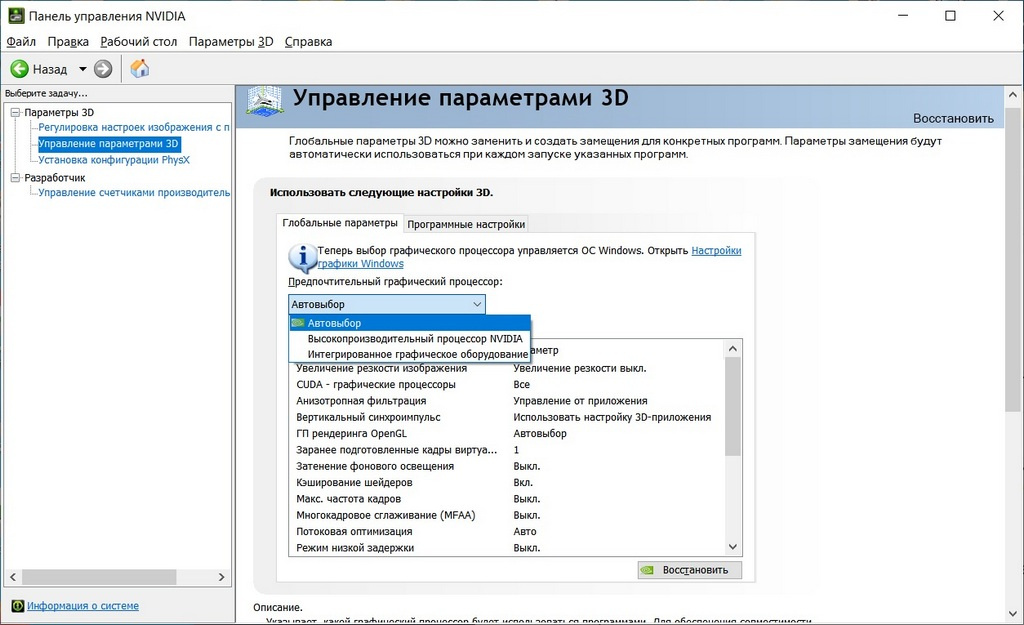Click the task tree horizontal scroll left arrow
1024x625 pixels.
[x=12, y=577]
